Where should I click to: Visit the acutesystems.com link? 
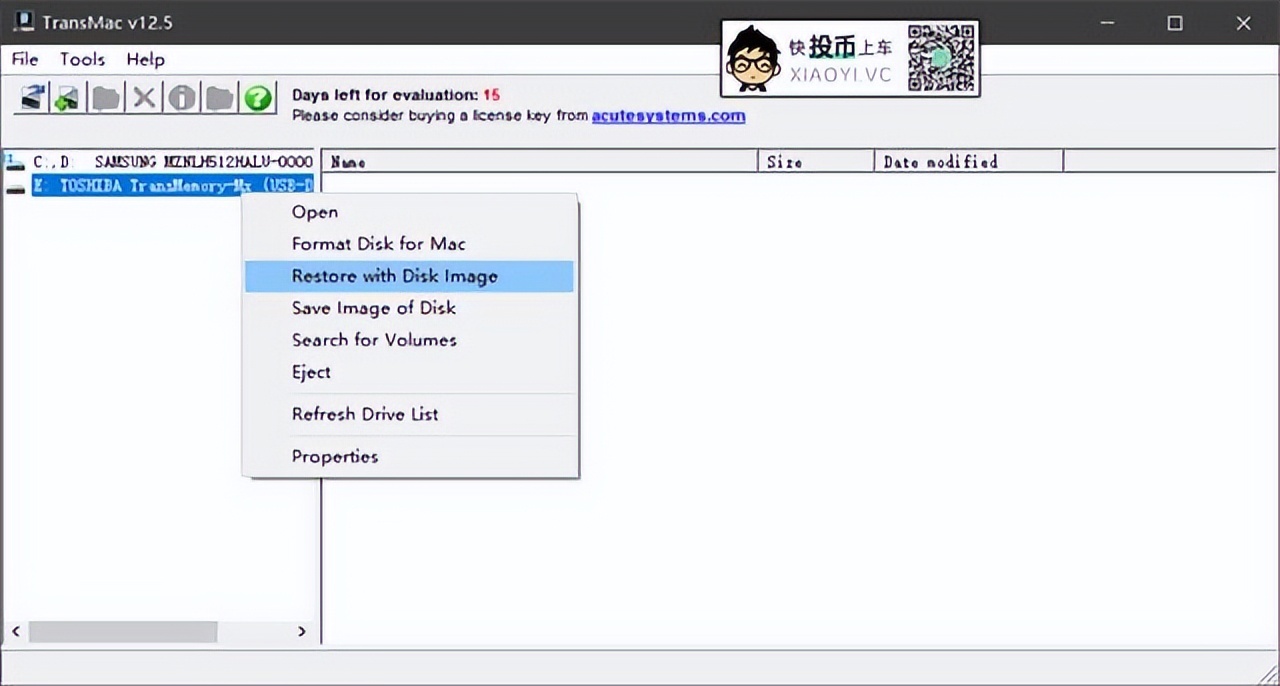(x=668, y=116)
